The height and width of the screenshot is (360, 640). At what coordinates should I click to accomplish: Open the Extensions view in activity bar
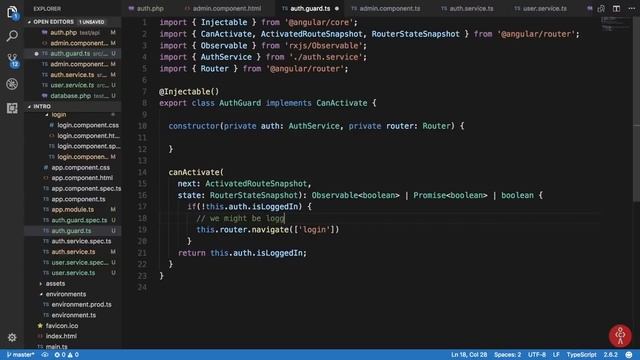click(12, 108)
